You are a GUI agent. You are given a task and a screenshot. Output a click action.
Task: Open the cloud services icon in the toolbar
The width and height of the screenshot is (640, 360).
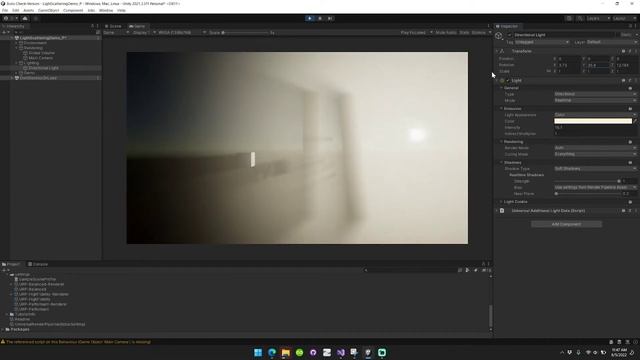coord(25,18)
